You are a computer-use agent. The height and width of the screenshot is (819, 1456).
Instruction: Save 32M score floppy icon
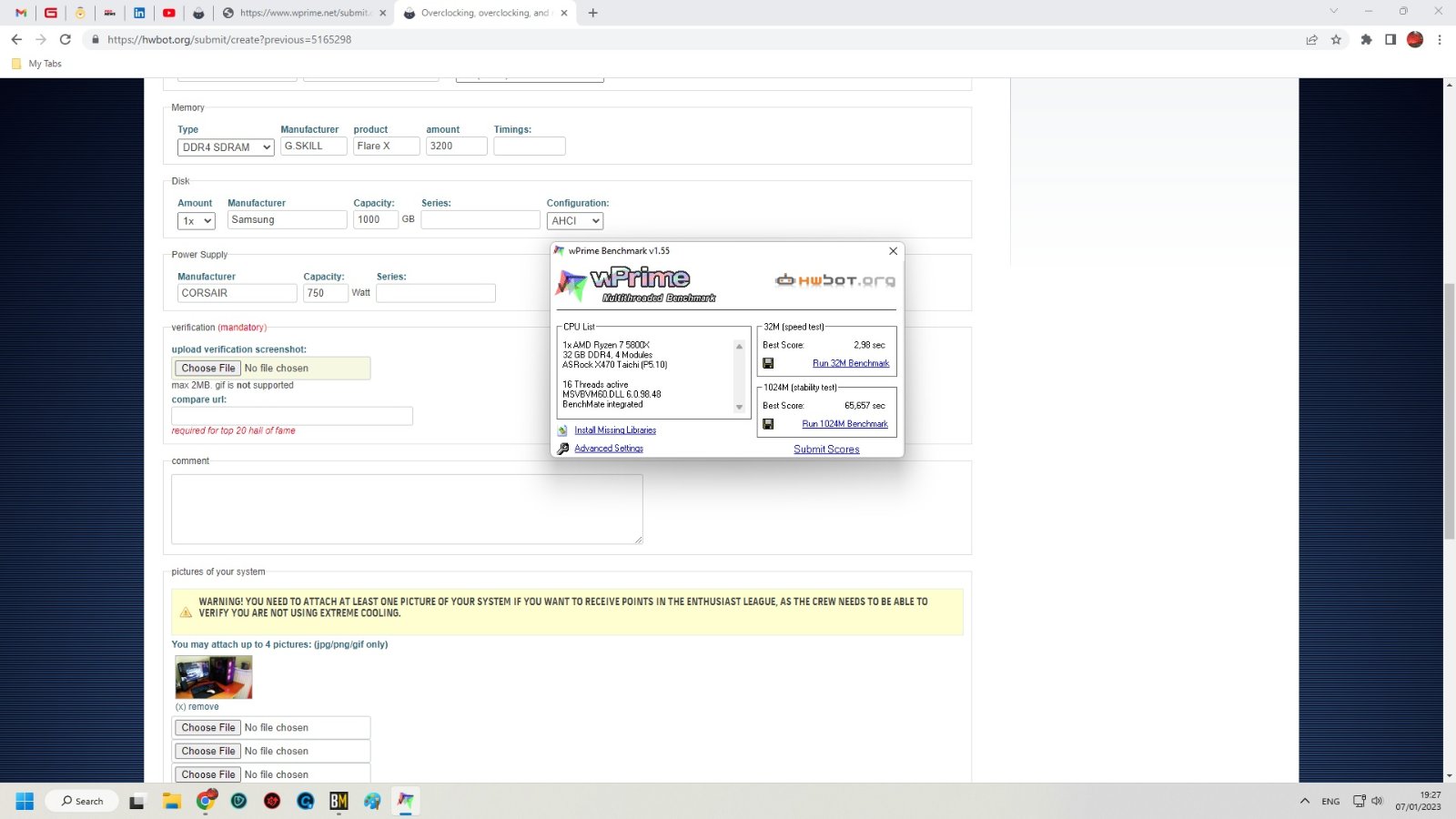point(768,363)
